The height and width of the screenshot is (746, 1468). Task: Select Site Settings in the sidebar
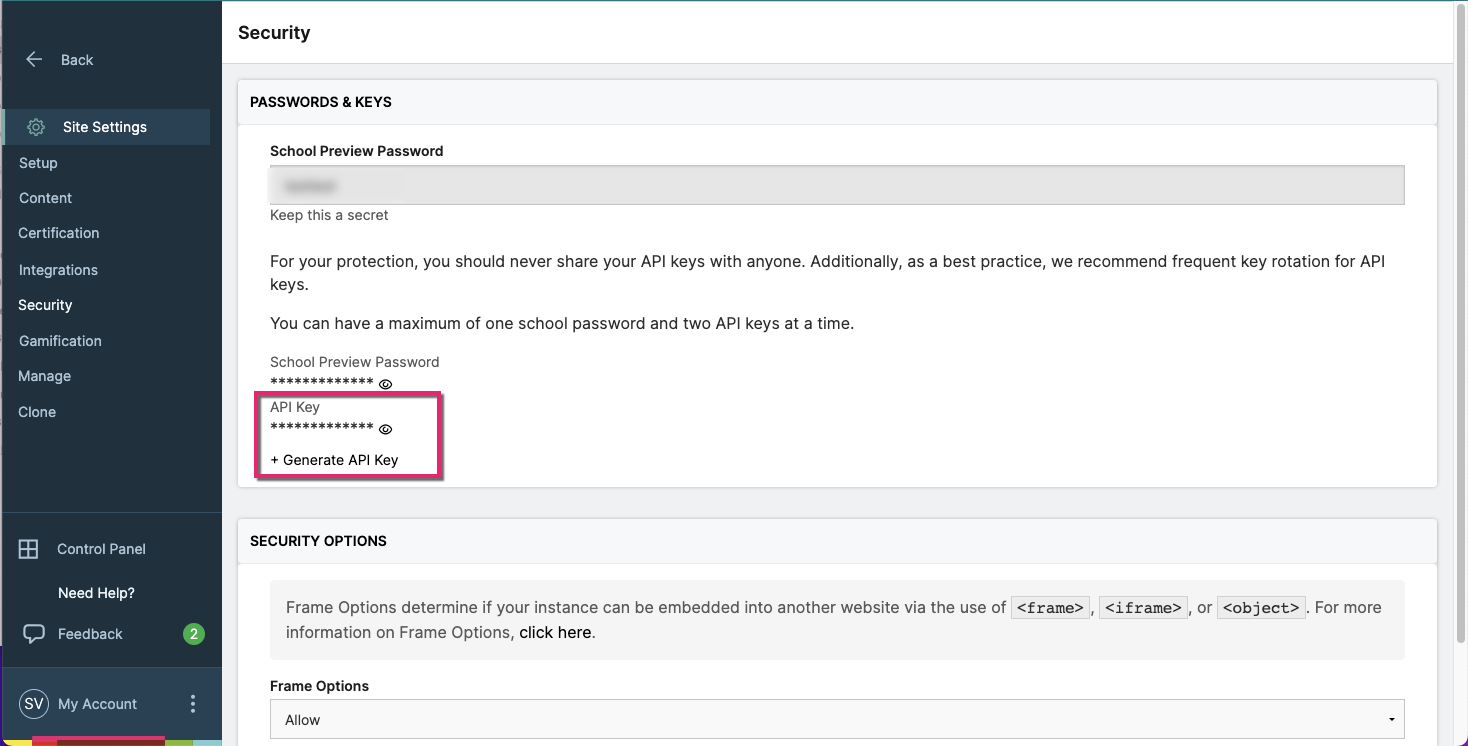click(x=107, y=127)
